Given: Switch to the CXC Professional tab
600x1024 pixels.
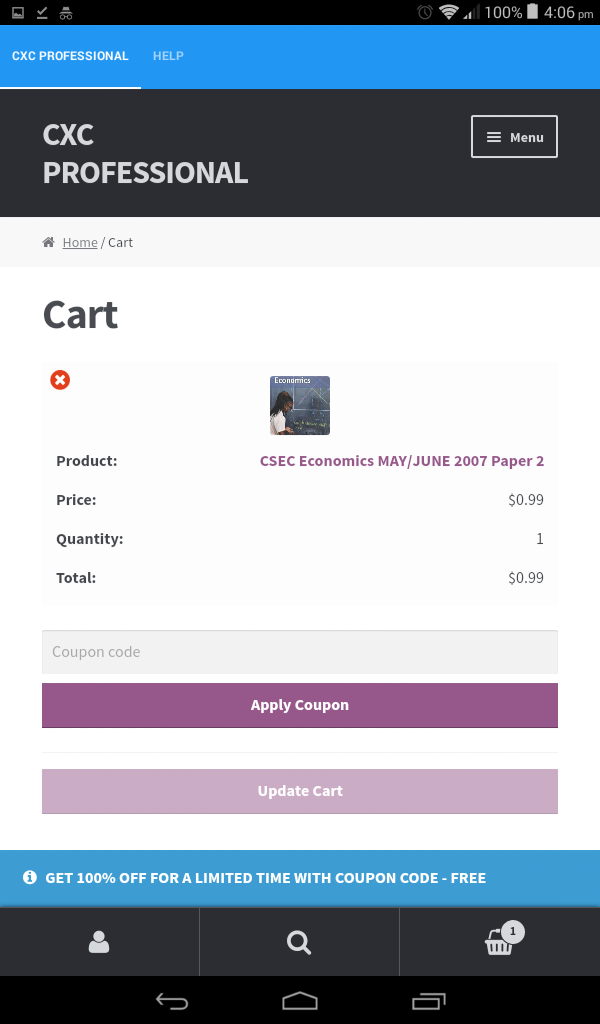Looking at the screenshot, I should point(70,56).
